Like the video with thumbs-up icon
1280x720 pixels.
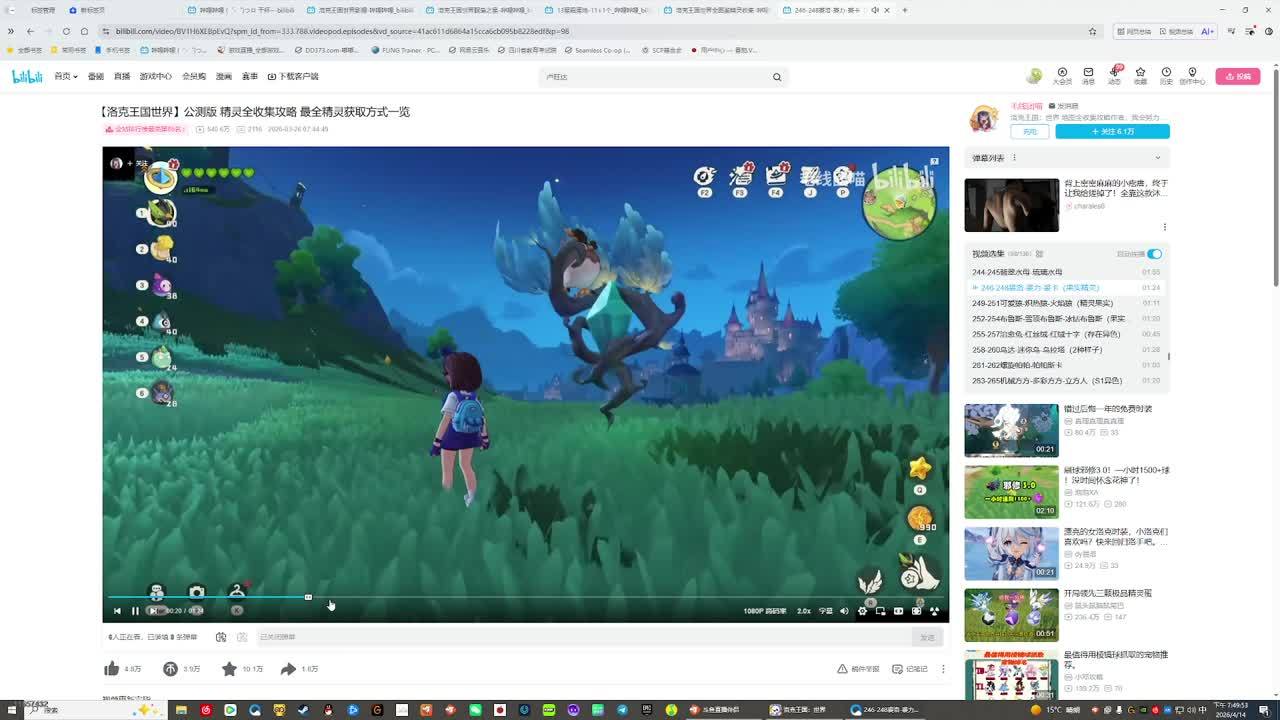(112, 669)
